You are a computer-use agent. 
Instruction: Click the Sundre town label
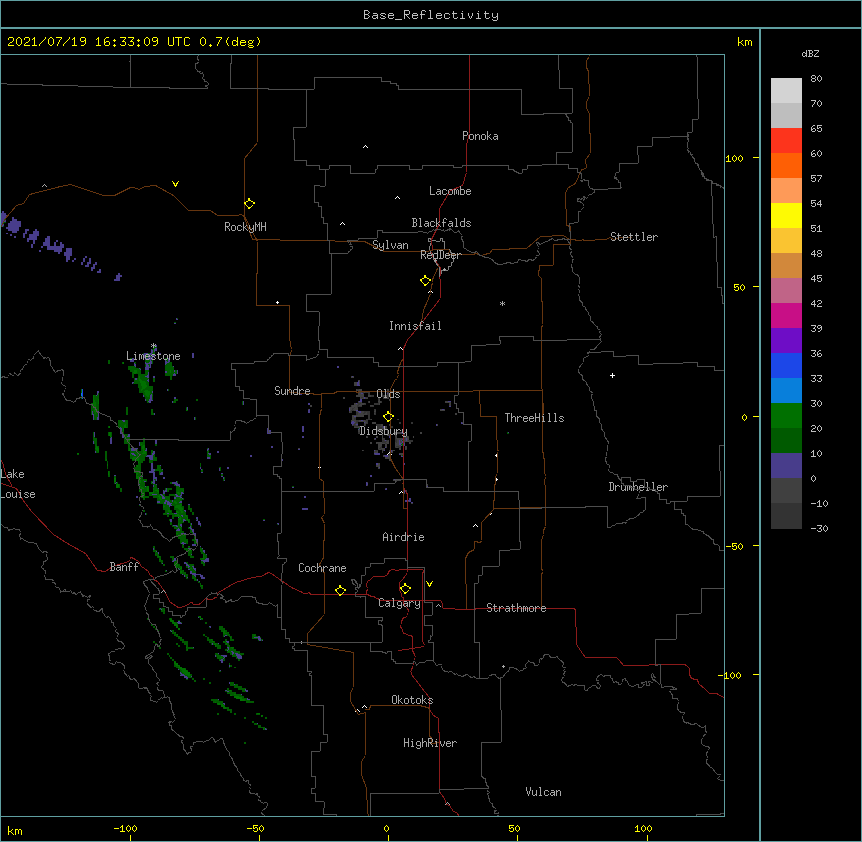(292, 391)
